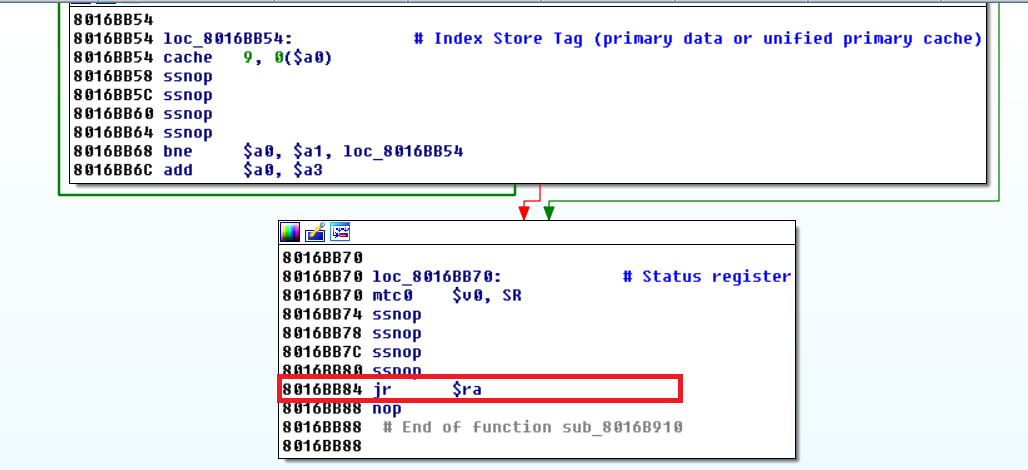Open the node color picker icon

pos(290,231)
